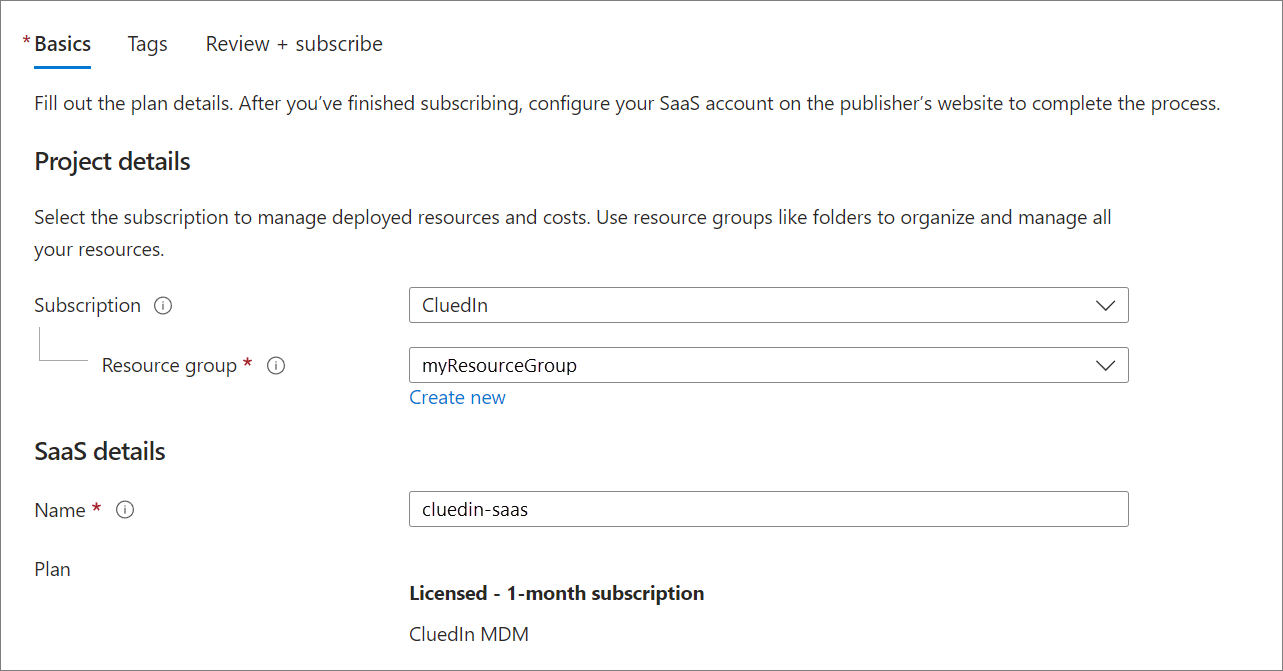Select the Project details heading
The width and height of the screenshot is (1283, 671).
(x=112, y=162)
